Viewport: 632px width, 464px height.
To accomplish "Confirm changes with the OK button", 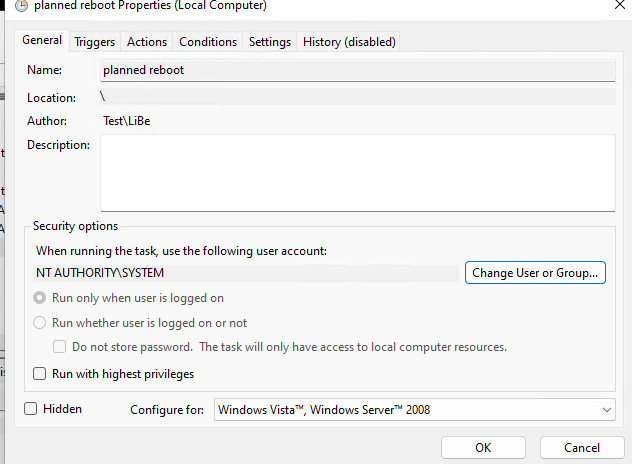I will (483, 448).
